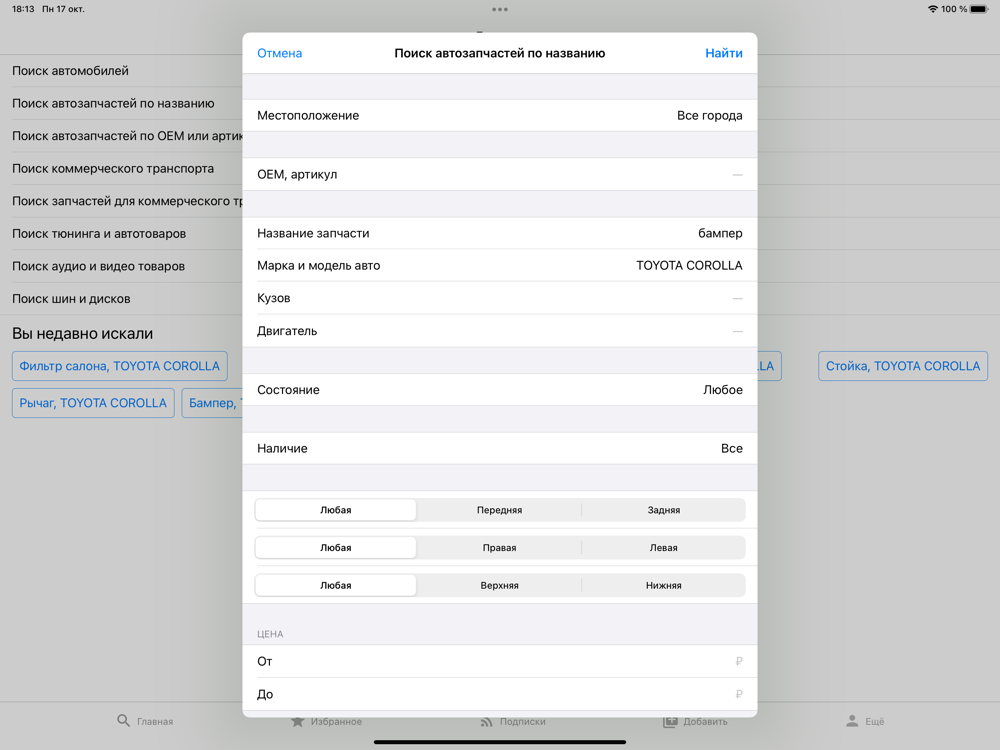Image resolution: width=1000 pixels, height=750 pixels.
Task: Tap the Добавить tab icon
Action: (670, 721)
